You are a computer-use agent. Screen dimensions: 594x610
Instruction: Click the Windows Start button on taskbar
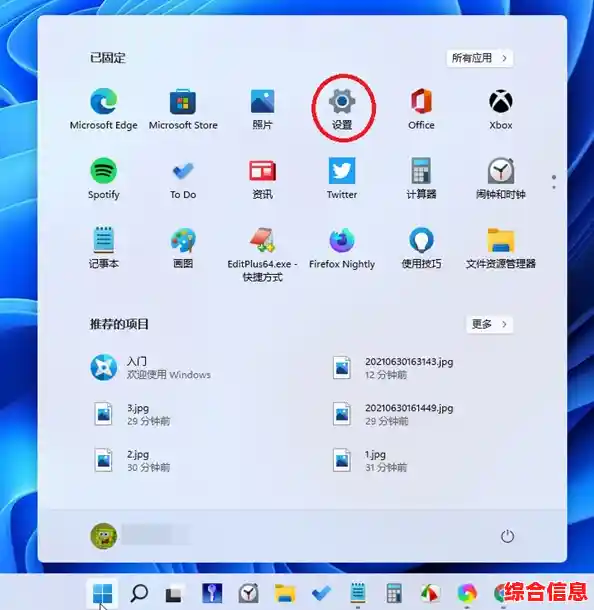click(x=103, y=593)
